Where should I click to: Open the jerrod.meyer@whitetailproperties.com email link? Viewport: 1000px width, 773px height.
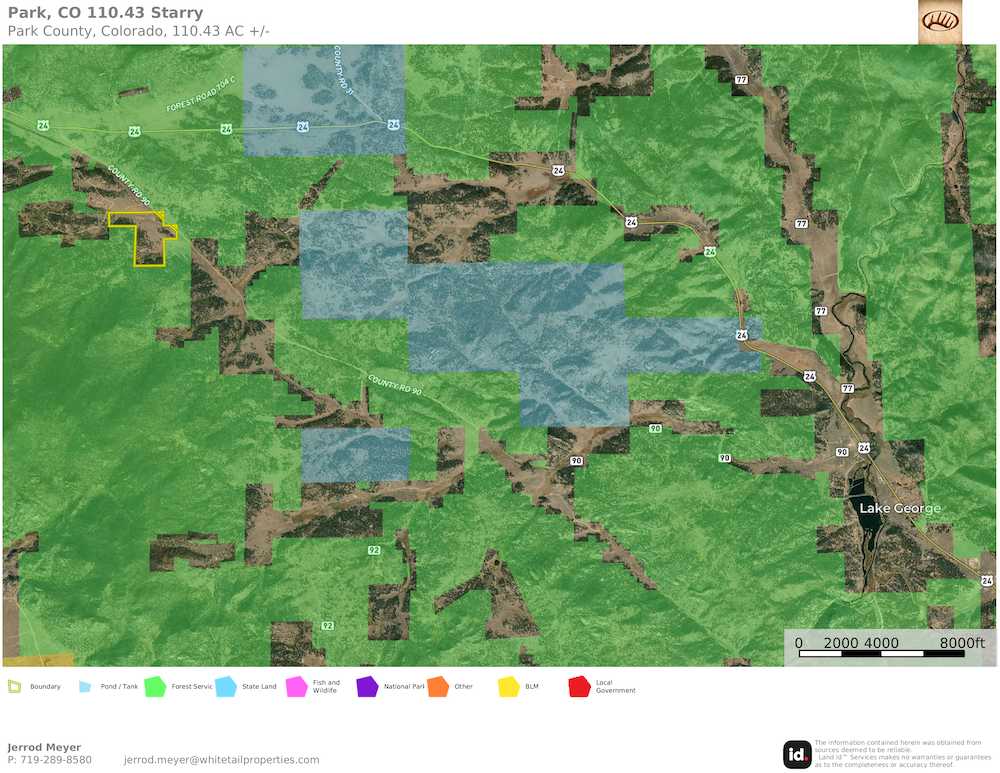point(221,760)
